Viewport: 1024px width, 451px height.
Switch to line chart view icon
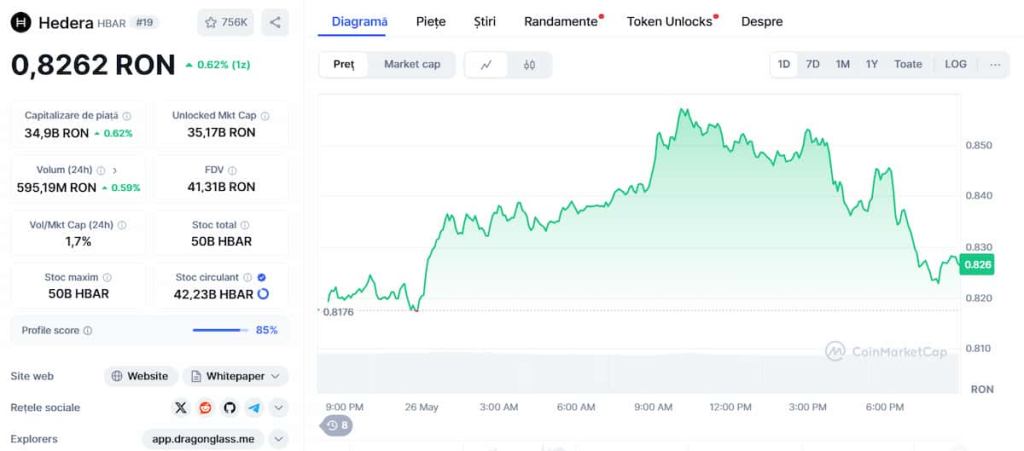[x=486, y=65]
